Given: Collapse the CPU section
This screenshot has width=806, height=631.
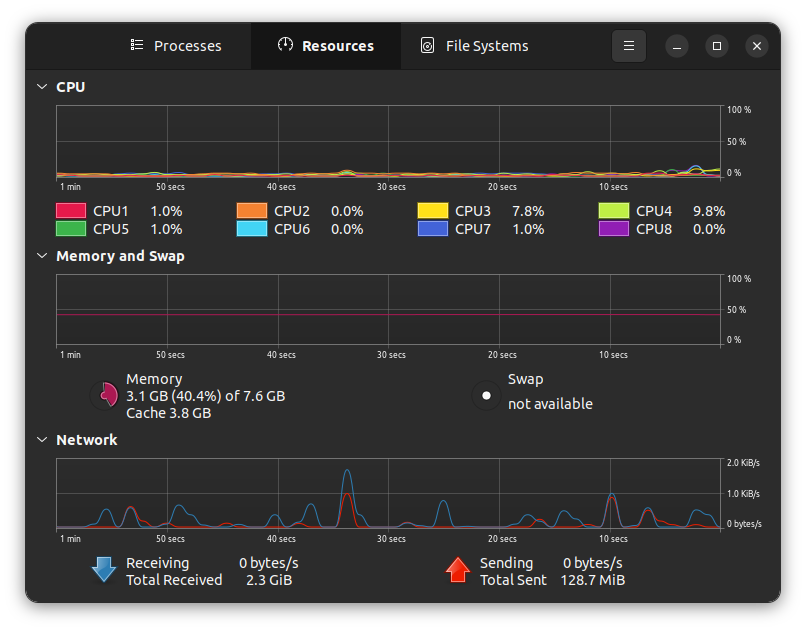Looking at the screenshot, I should [x=41, y=87].
